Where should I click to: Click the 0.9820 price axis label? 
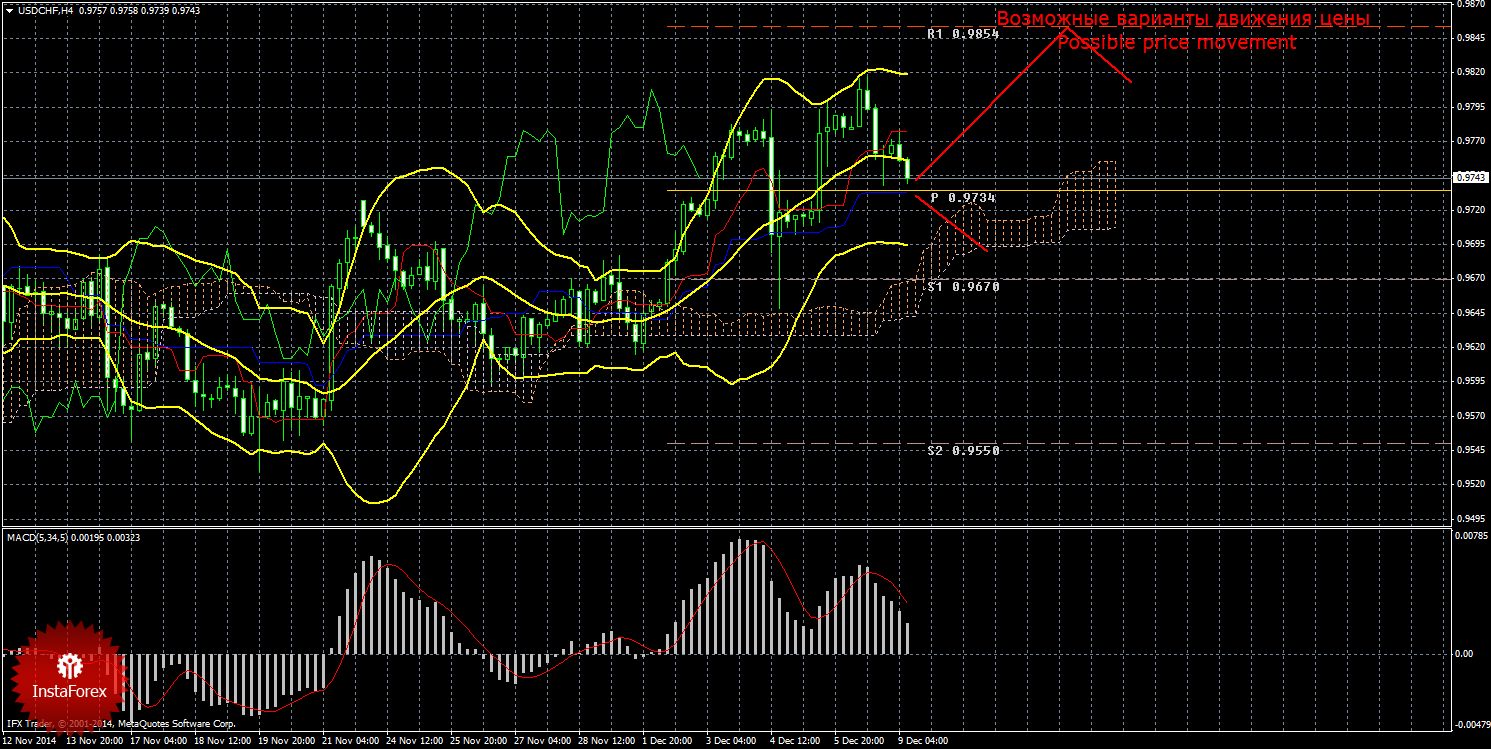1469,72
